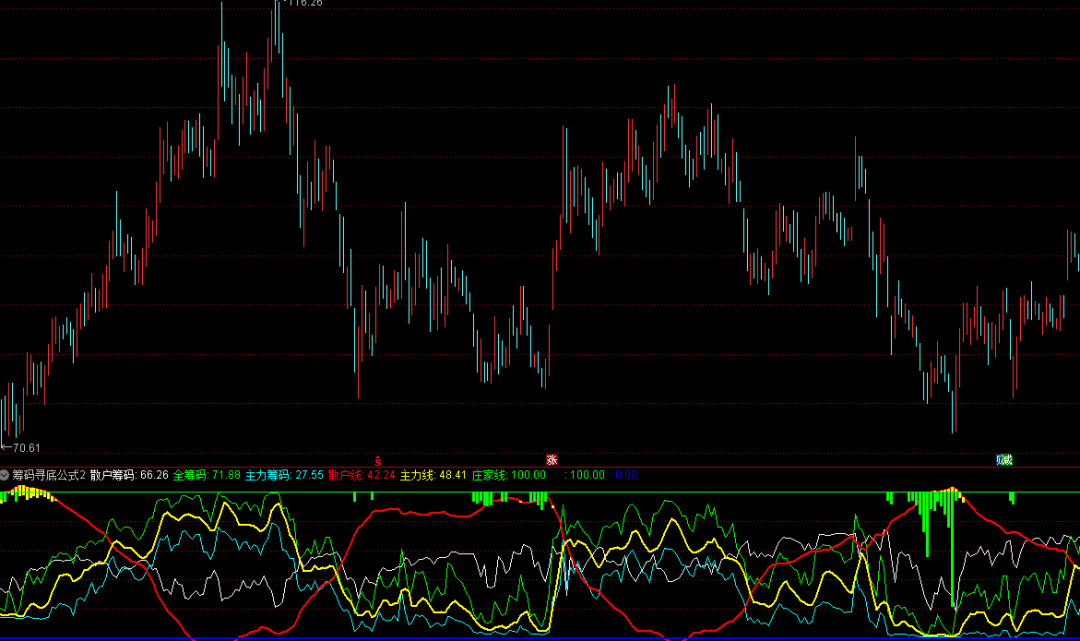Click the blue baseline at indicator bottom
This screenshot has width=1080, height=641.
pos(540,637)
